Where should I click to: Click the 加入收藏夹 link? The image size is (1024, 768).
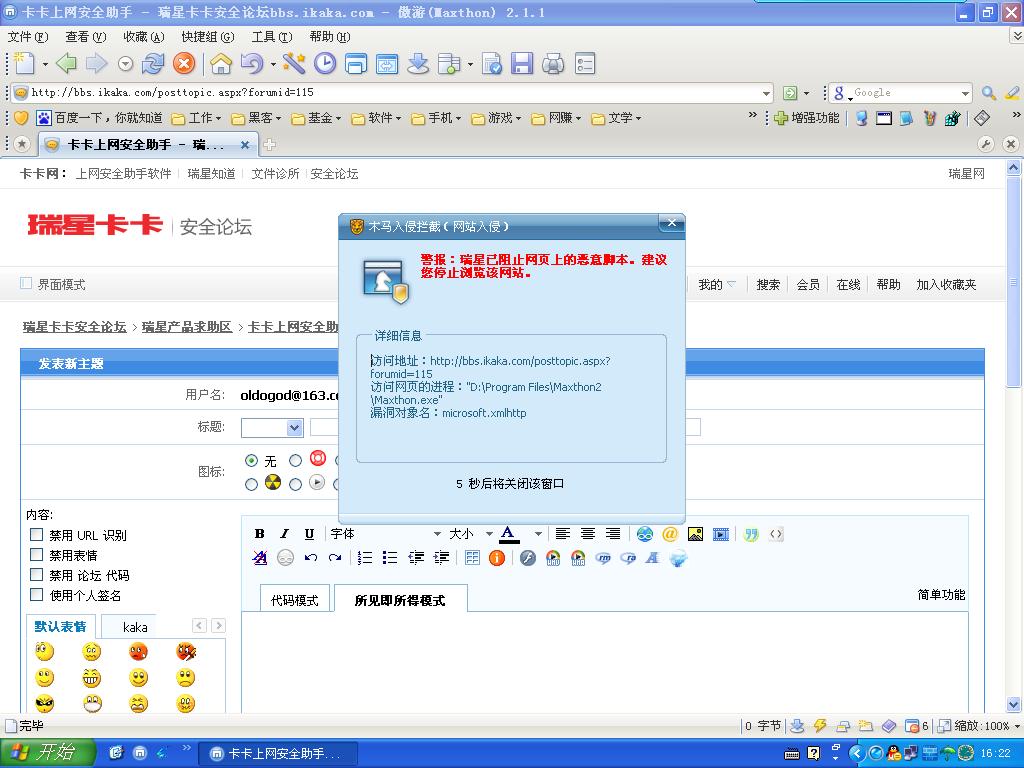pyautogui.click(x=946, y=284)
